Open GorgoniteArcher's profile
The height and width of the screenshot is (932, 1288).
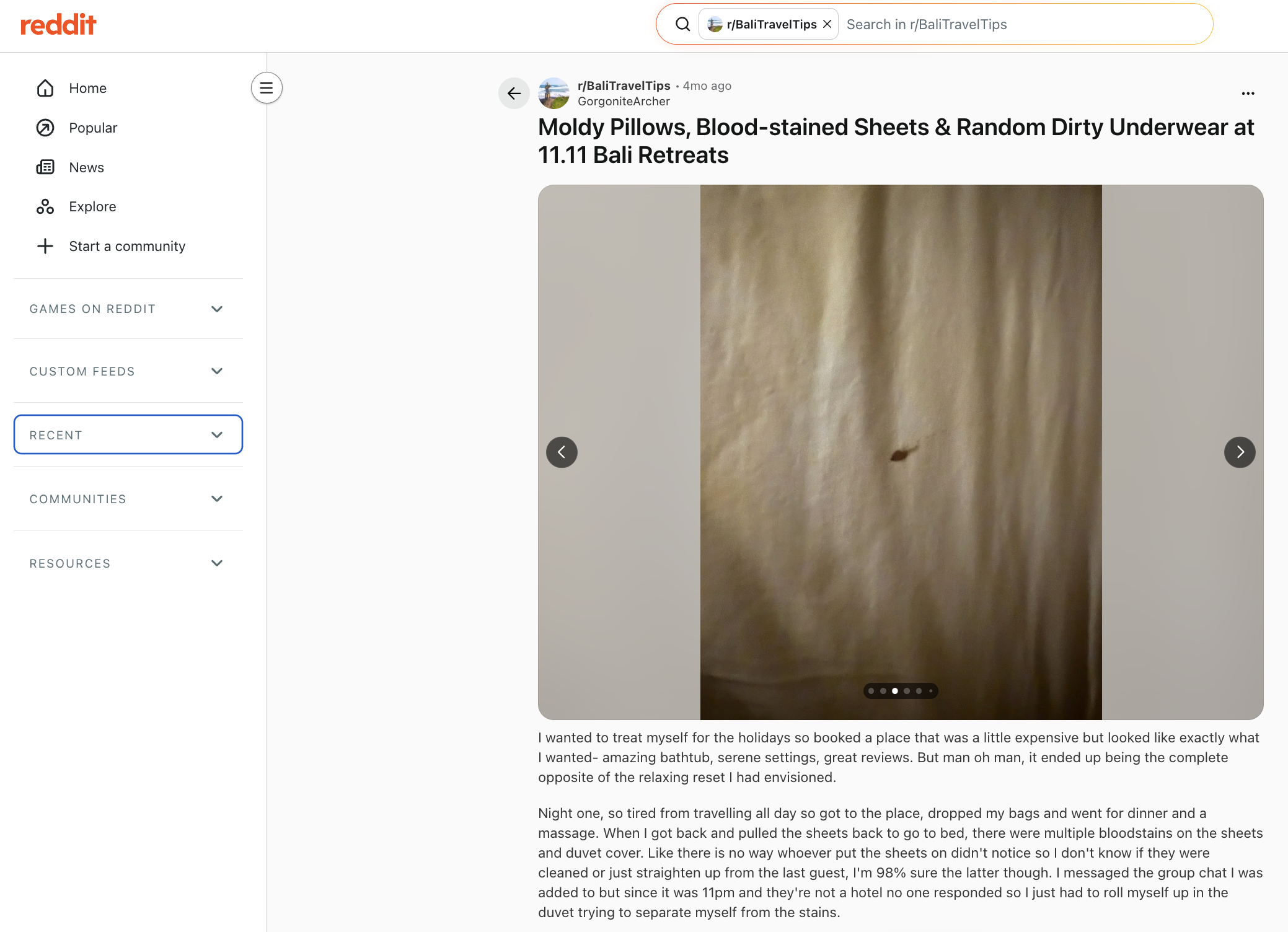pyautogui.click(x=624, y=101)
